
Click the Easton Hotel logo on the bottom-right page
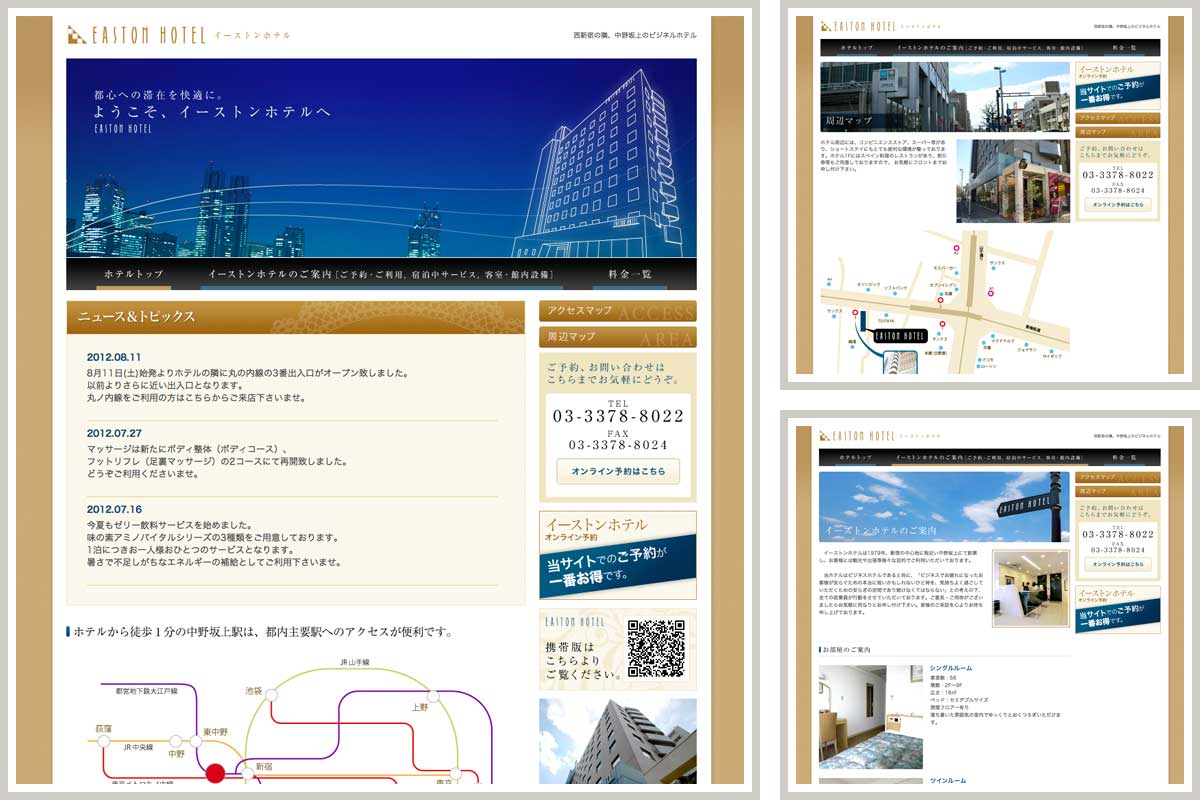pos(857,436)
